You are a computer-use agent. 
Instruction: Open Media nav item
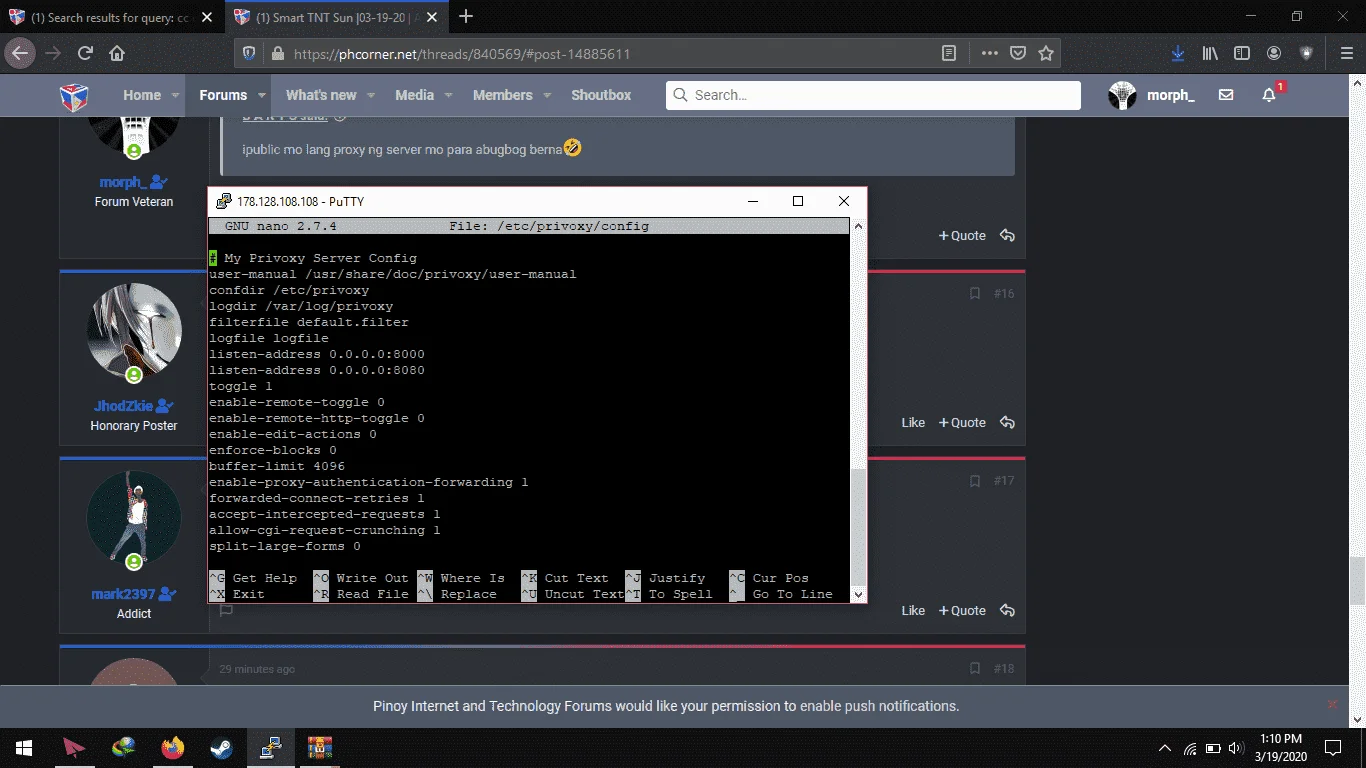pyautogui.click(x=414, y=95)
